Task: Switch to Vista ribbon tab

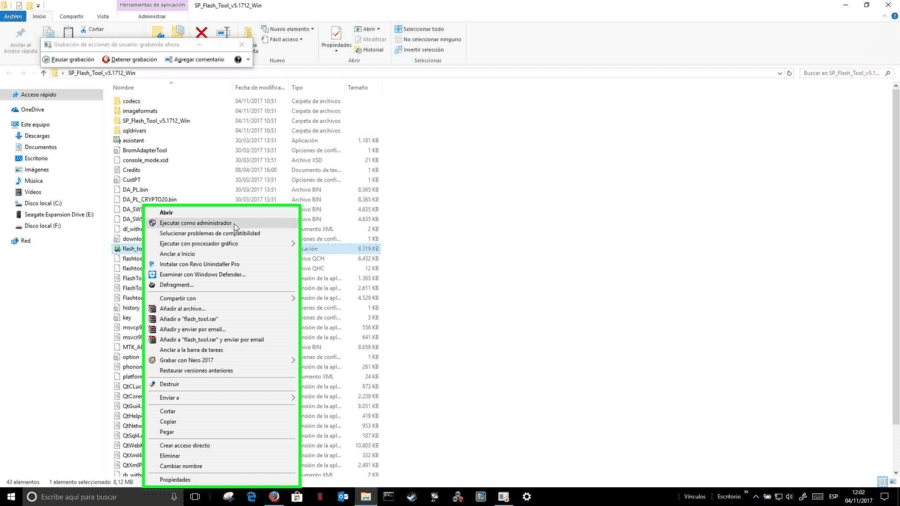Action: coord(103,17)
